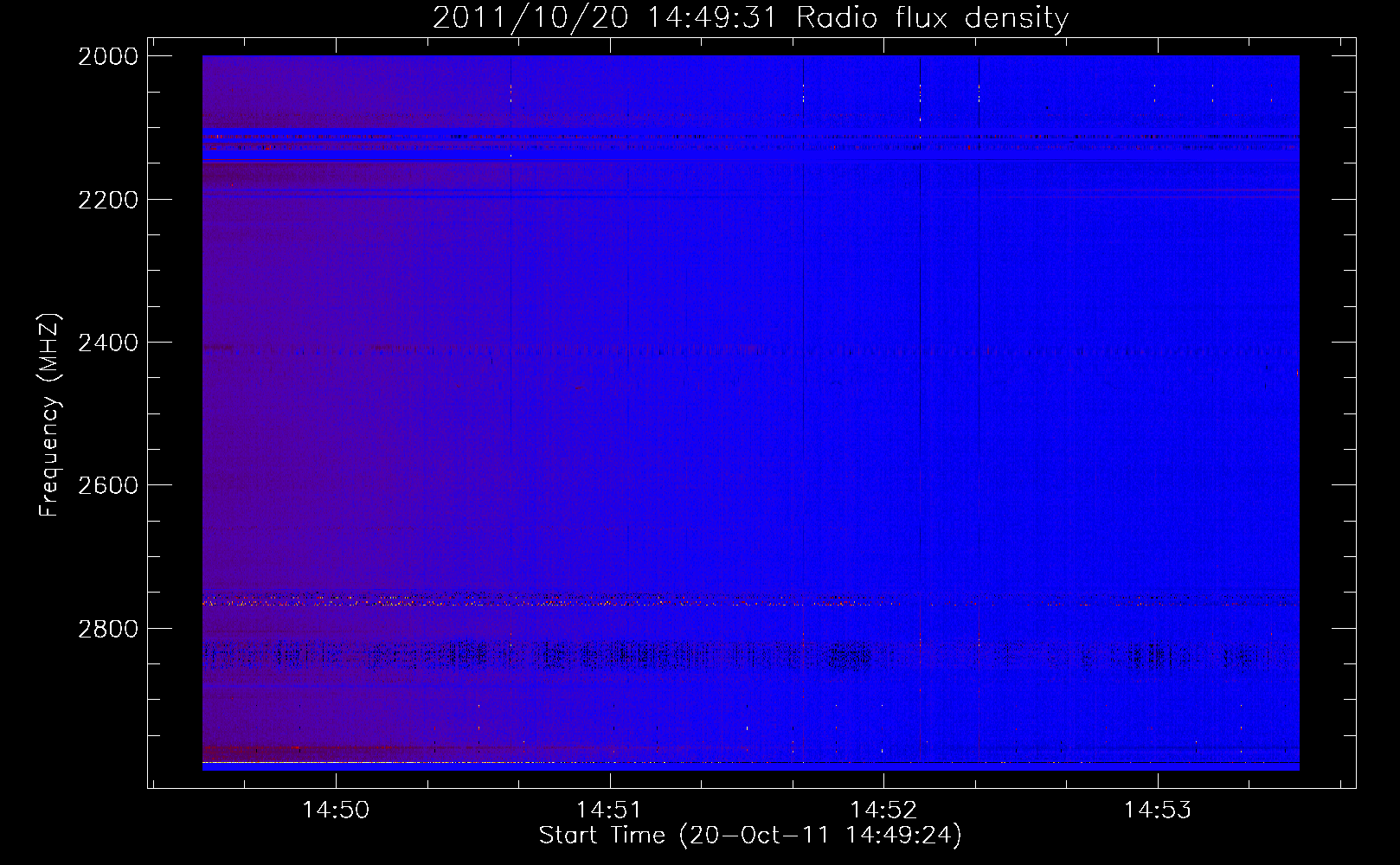Click the 2400 frequency tick label
This screenshot has width=1400, height=865.
[x=108, y=343]
